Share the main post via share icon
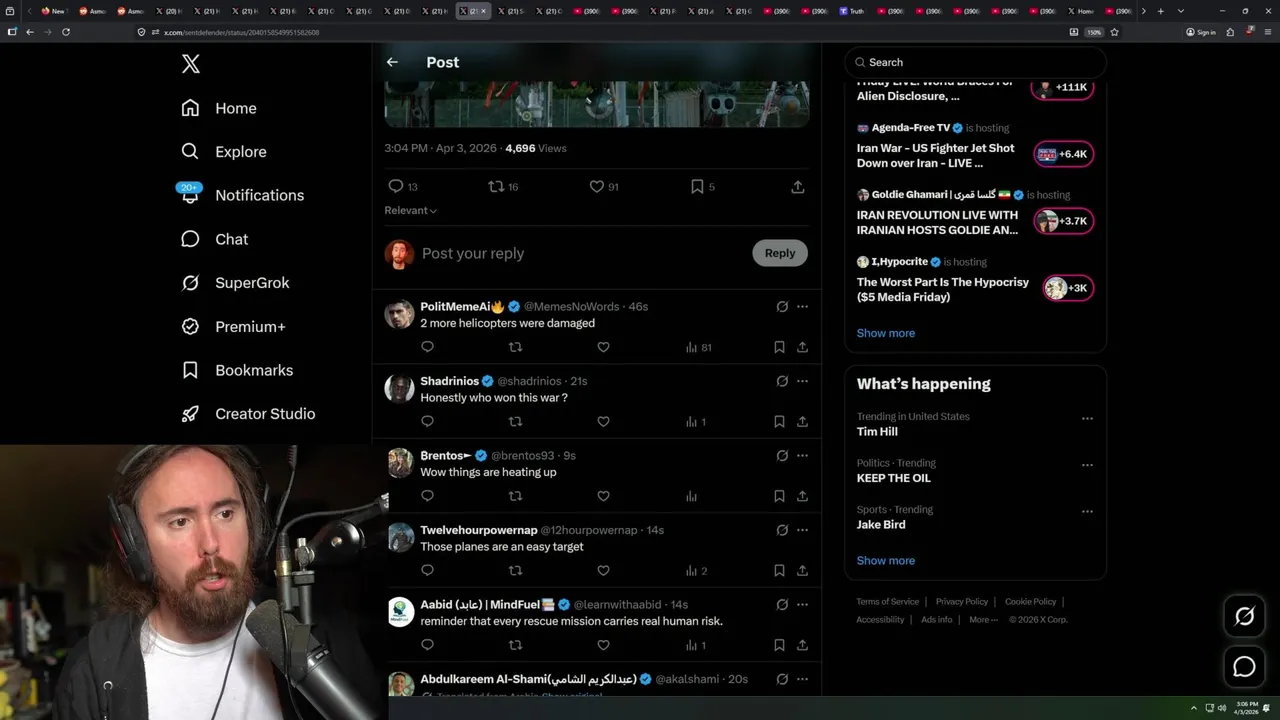 797,187
